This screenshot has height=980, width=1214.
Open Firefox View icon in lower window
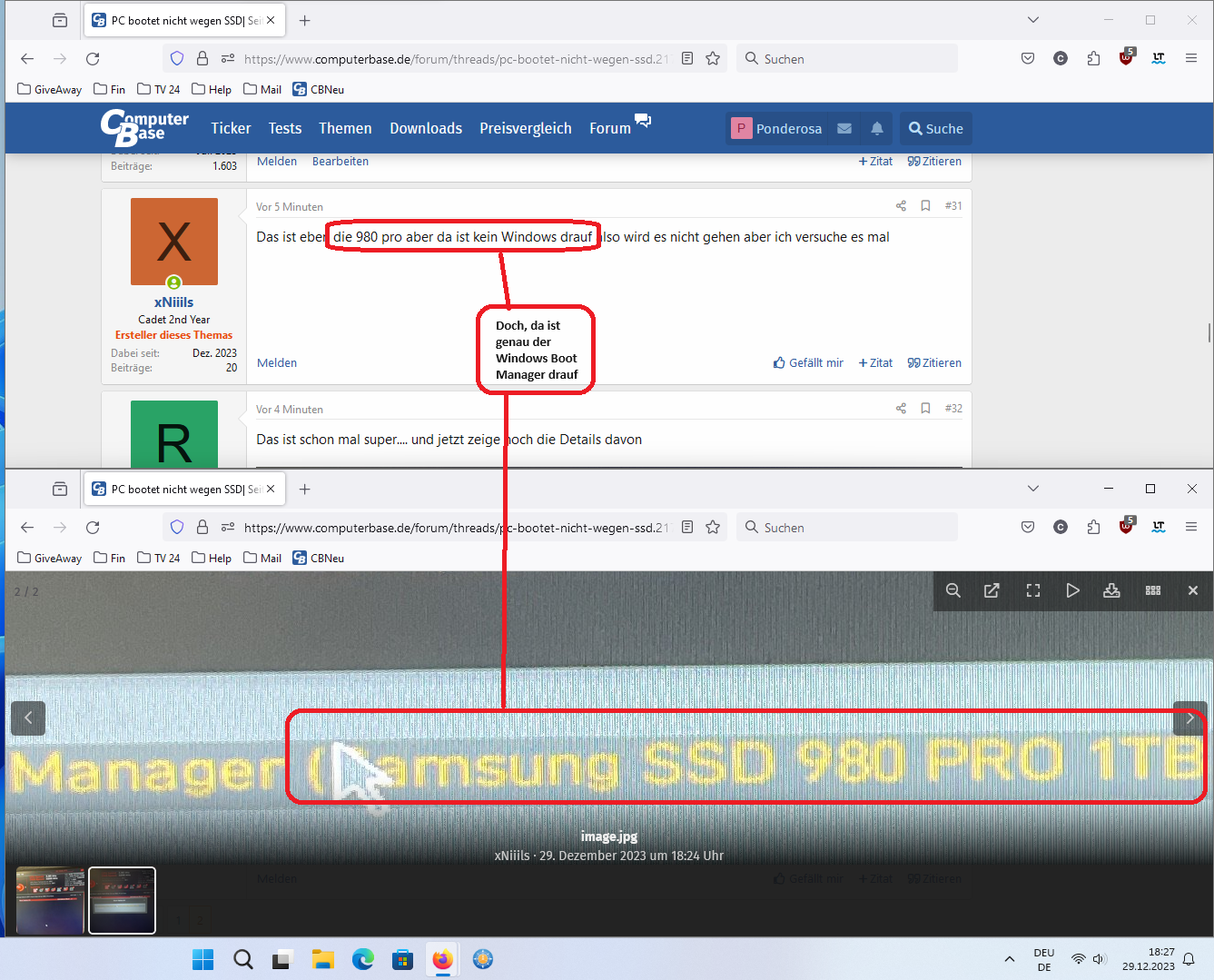60,490
